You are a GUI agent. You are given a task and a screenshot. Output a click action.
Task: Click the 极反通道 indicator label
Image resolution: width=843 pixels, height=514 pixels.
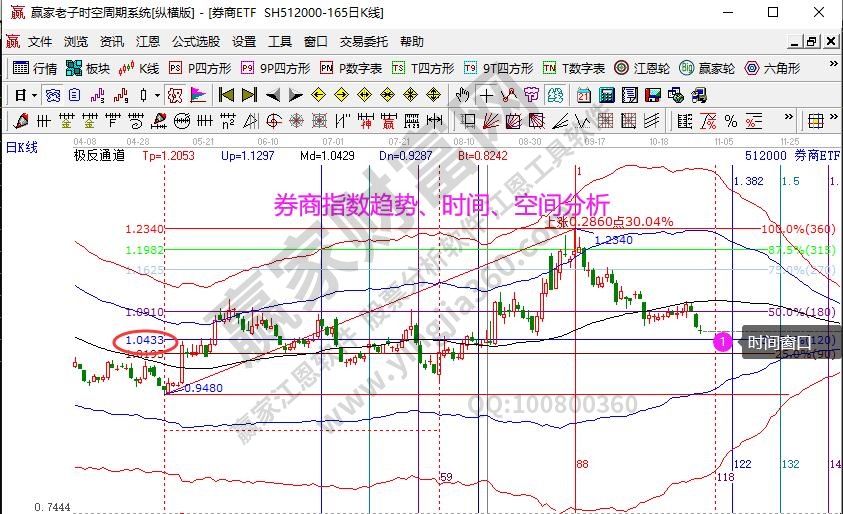click(99, 155)
